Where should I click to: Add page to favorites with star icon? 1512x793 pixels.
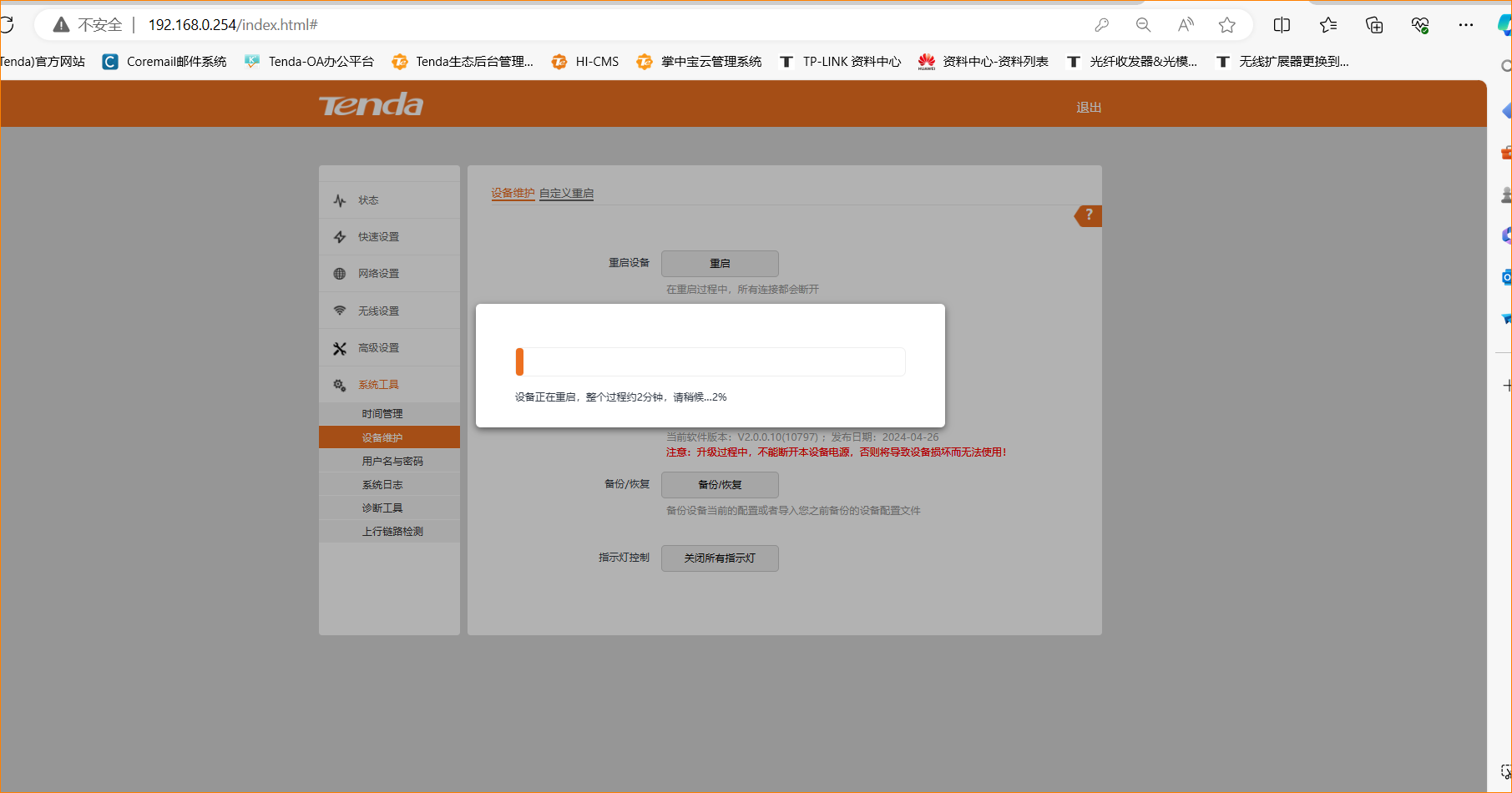click(x=1227, y=25)
